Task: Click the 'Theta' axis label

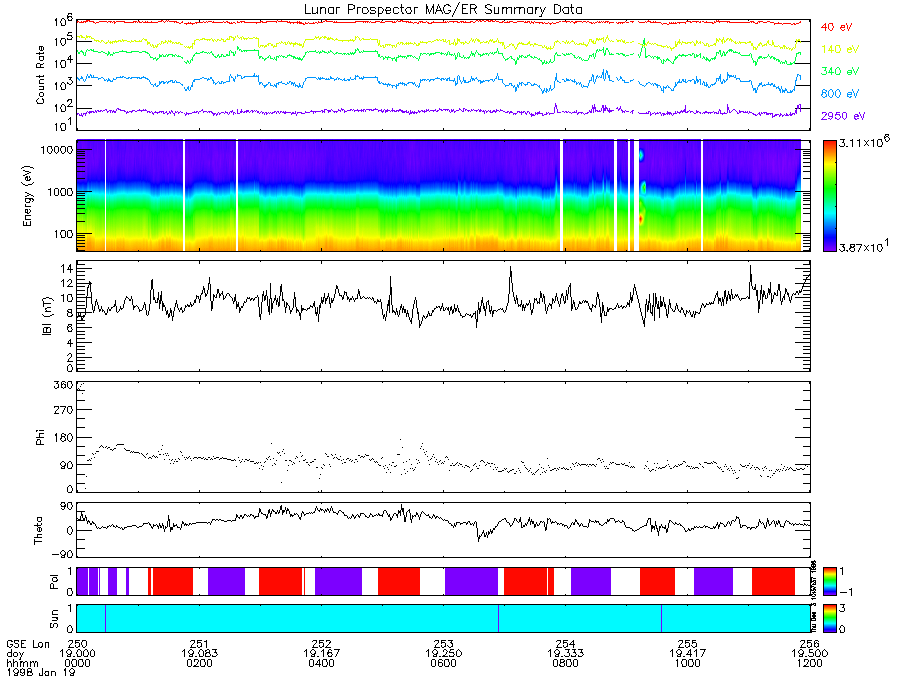Action: [38, 530]
